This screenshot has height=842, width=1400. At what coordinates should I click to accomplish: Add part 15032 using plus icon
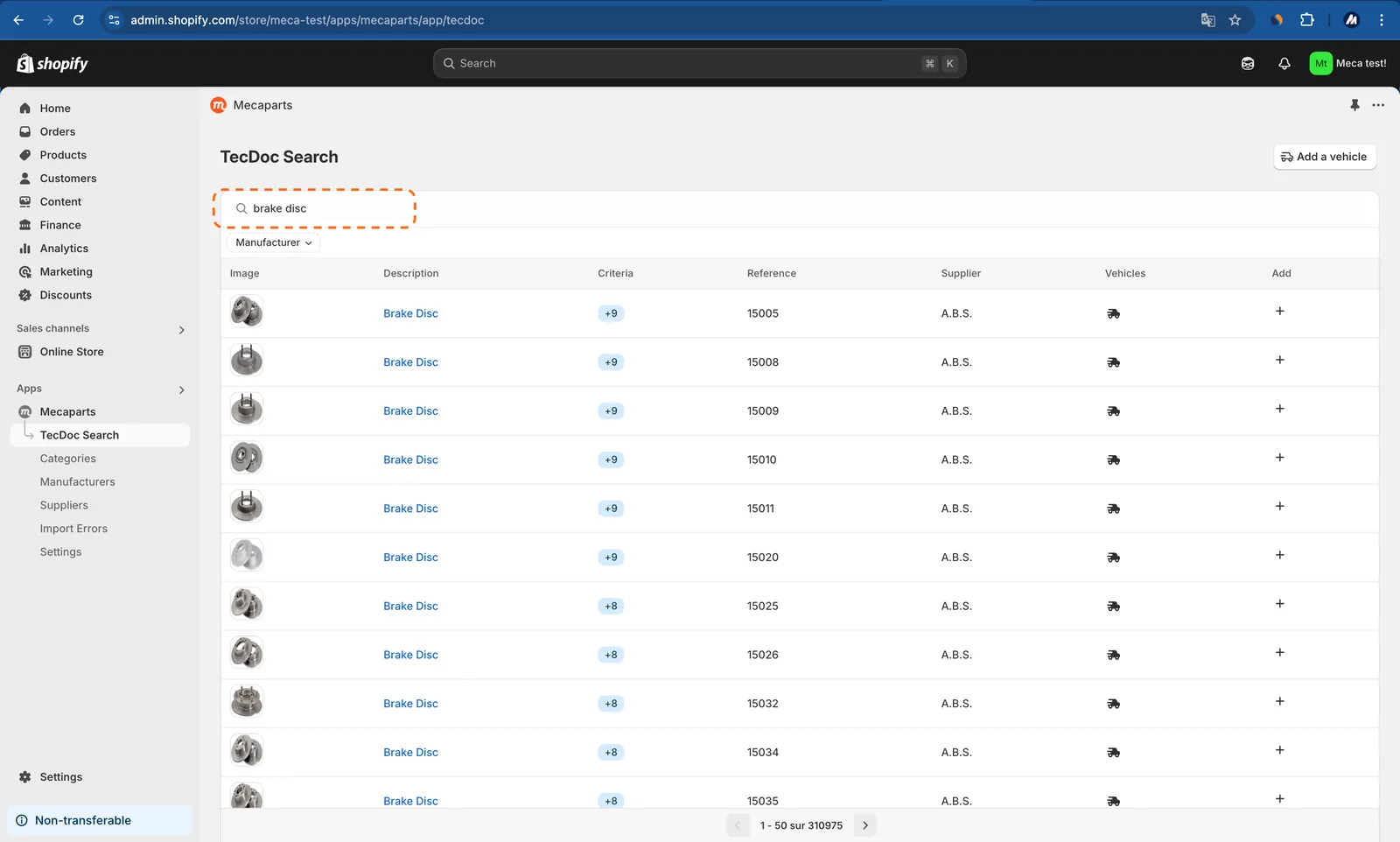1279,701
